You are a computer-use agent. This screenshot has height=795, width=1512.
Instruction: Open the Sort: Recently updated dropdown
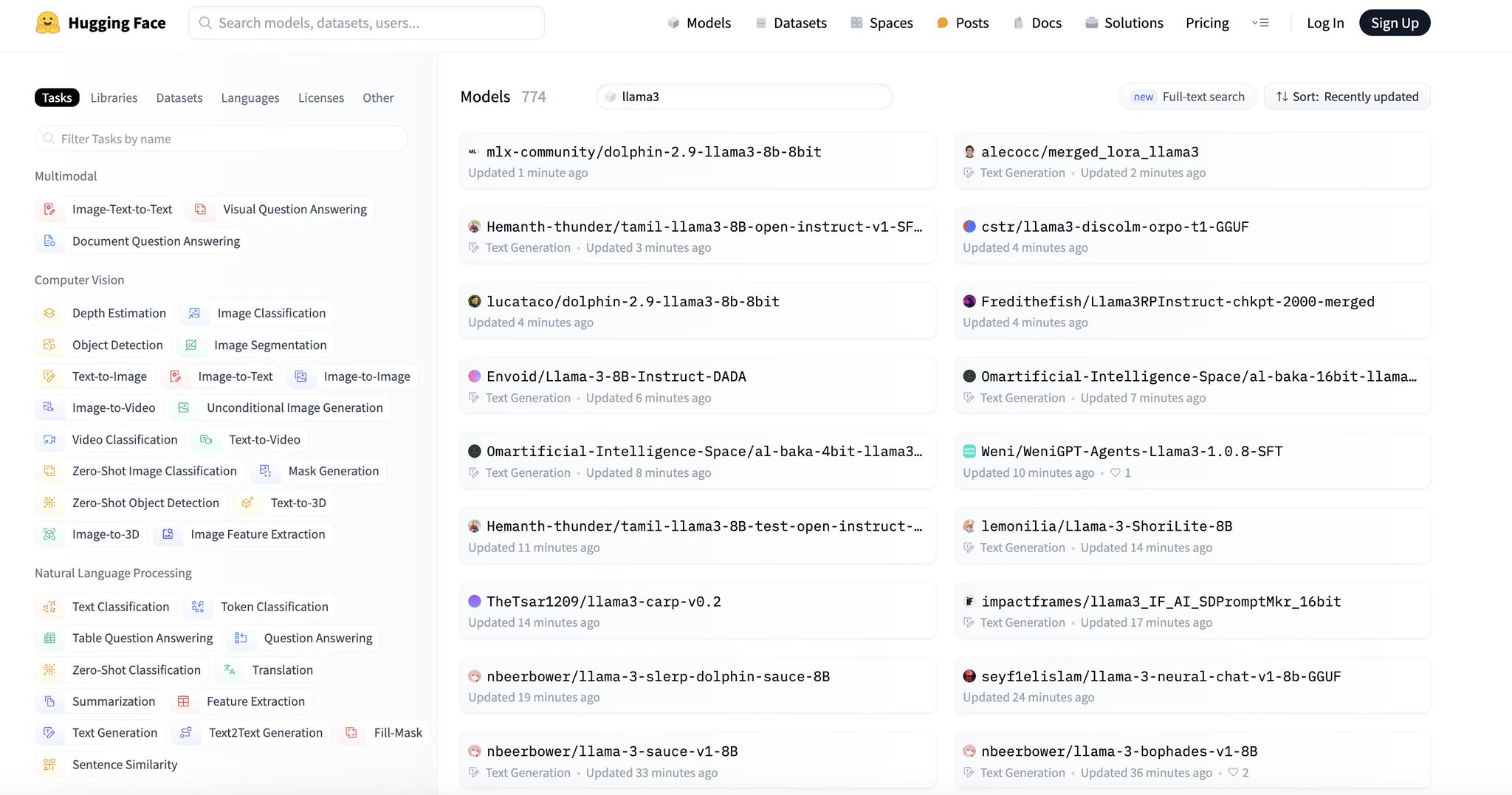(1347, 97)
